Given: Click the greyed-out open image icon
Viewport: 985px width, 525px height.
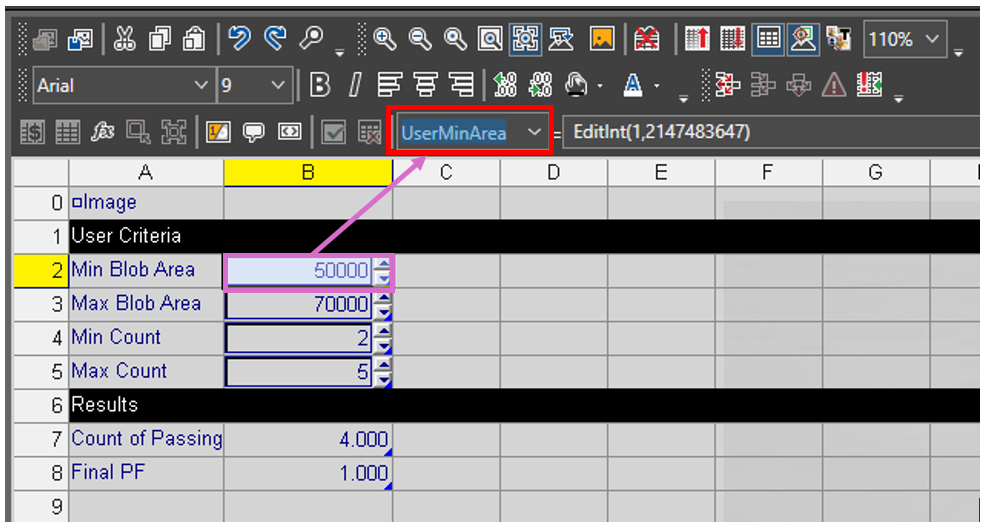Looking at the screenshot, I should [x=45, y=40].
